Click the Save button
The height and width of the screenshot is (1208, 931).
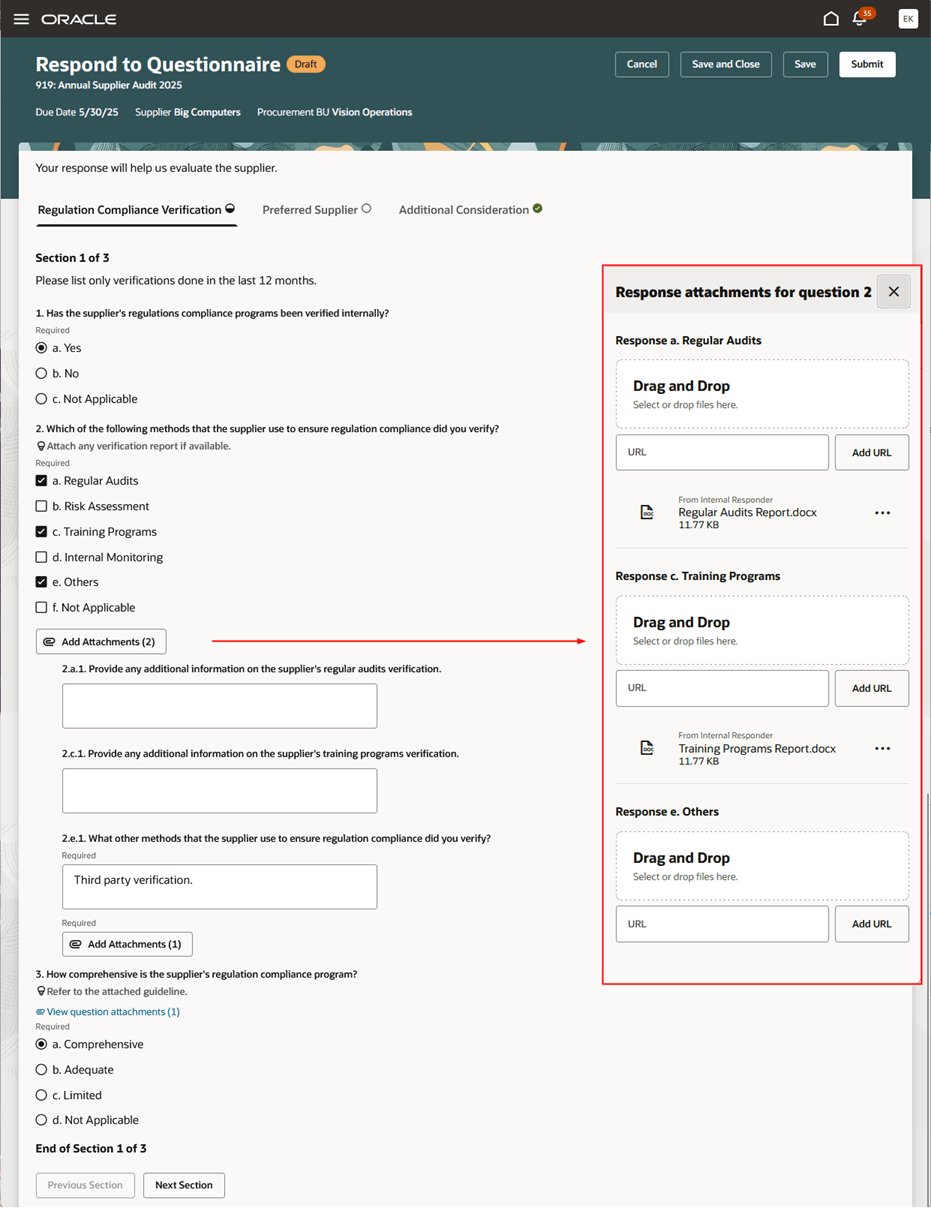point(805,64)
